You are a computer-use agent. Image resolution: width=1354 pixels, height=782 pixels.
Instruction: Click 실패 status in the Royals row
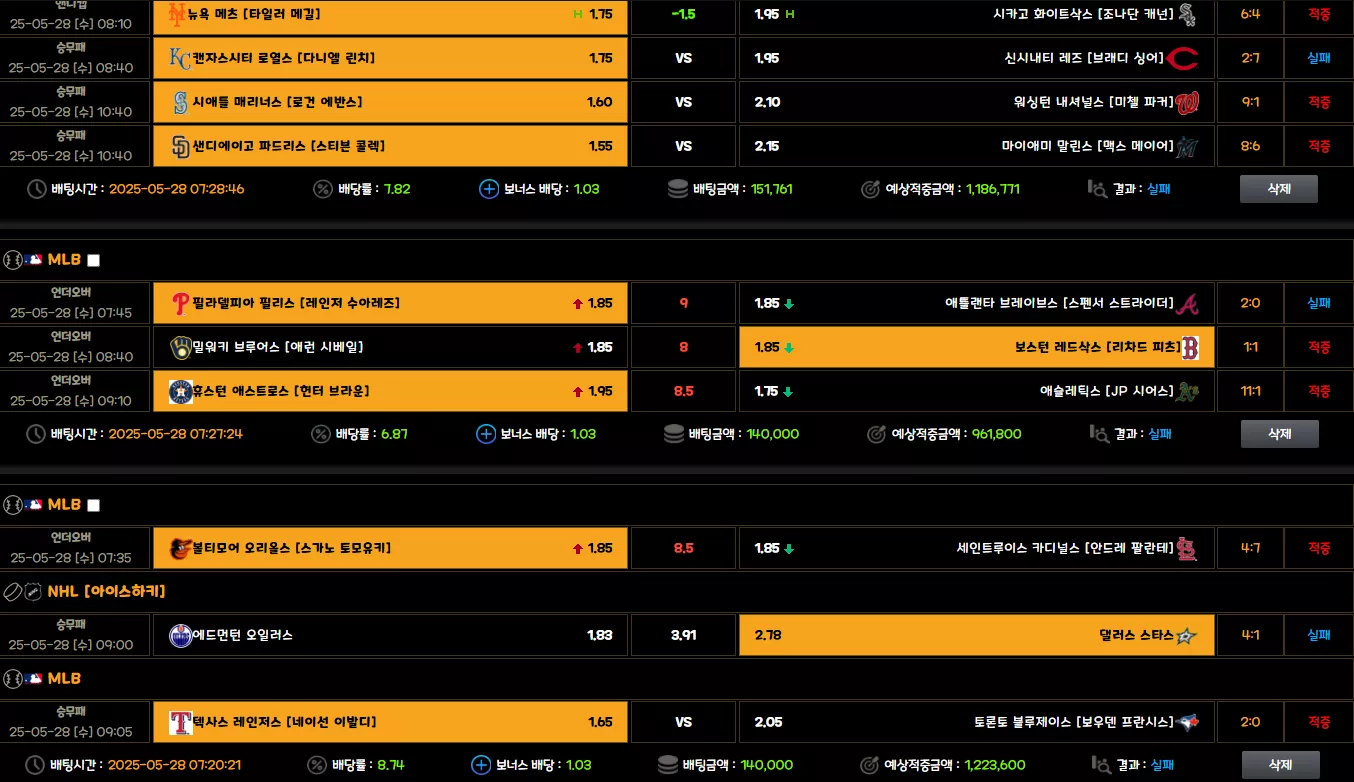pos(1319,58)
